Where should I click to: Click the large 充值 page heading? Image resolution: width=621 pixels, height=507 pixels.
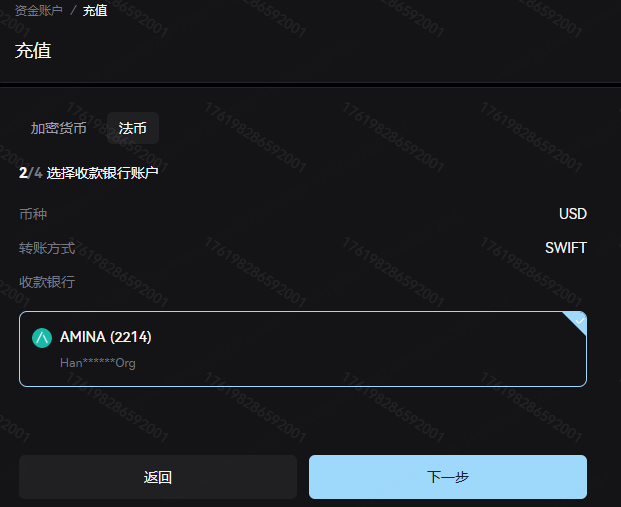point(33,51)
